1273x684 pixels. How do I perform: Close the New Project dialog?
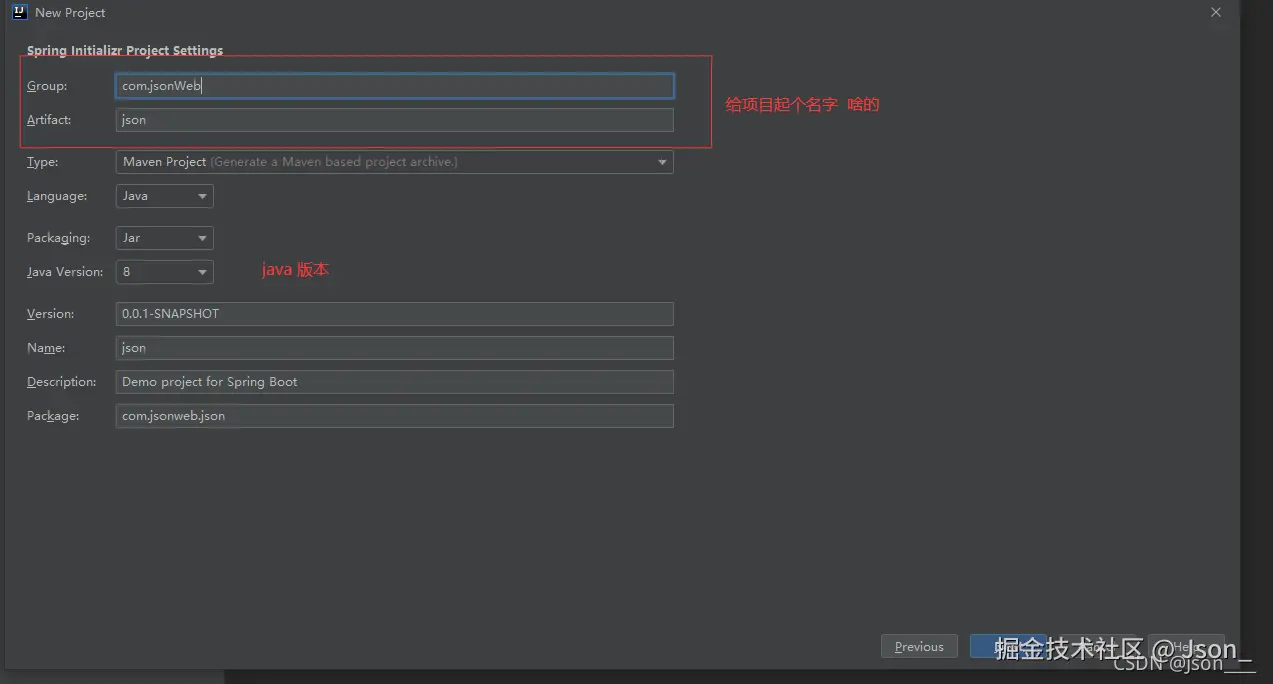point(1216,12)
